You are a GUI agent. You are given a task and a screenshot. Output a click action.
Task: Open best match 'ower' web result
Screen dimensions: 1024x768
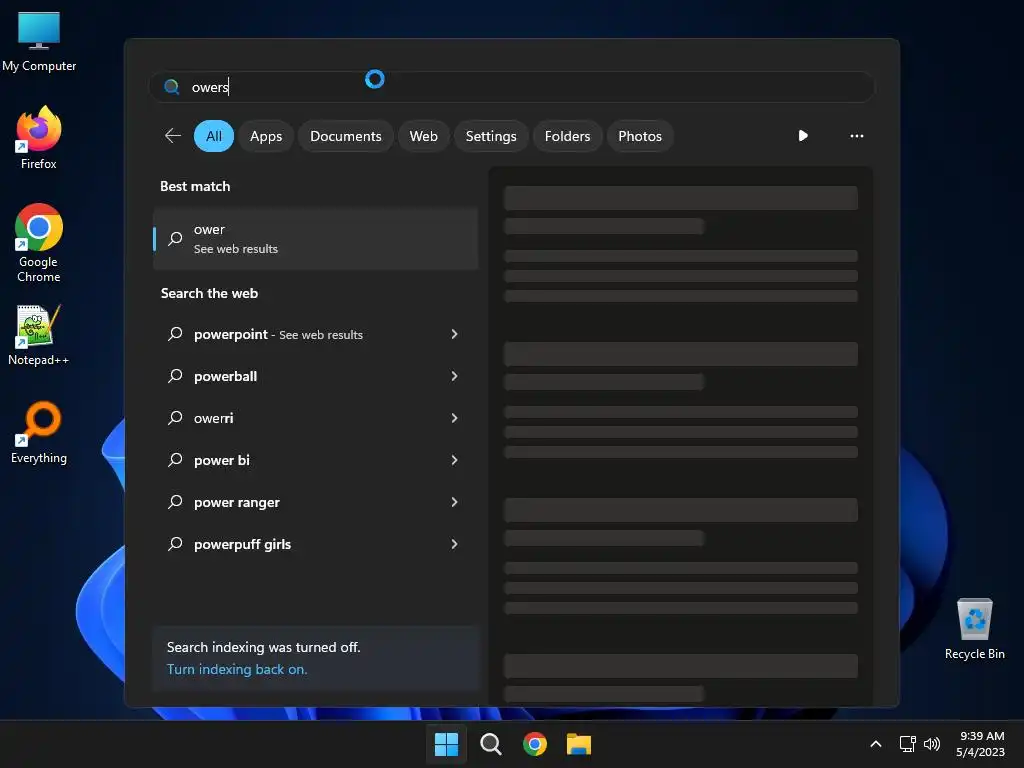(x=315, y=239)
